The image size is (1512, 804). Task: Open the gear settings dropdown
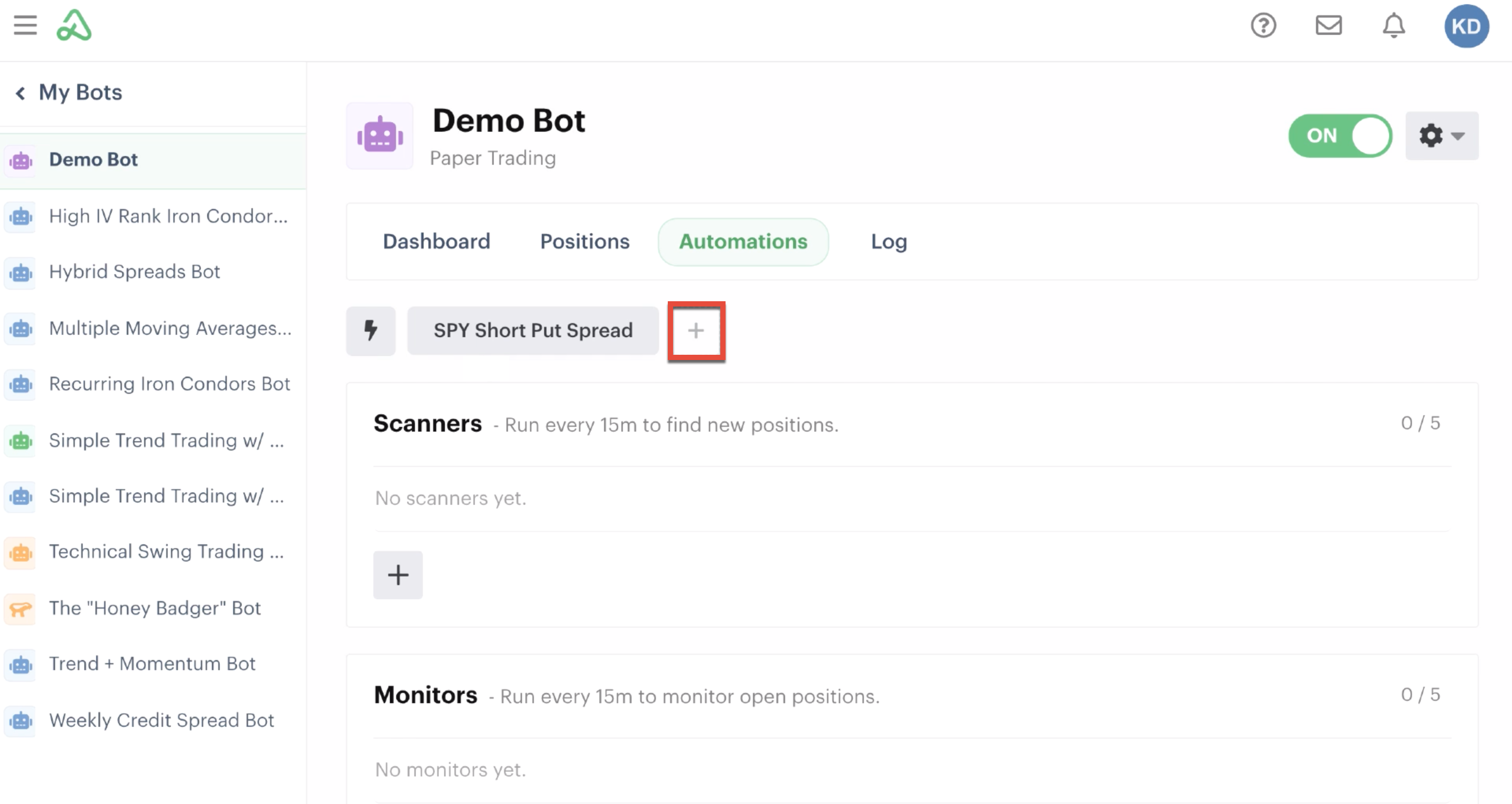click(1442, 135)
